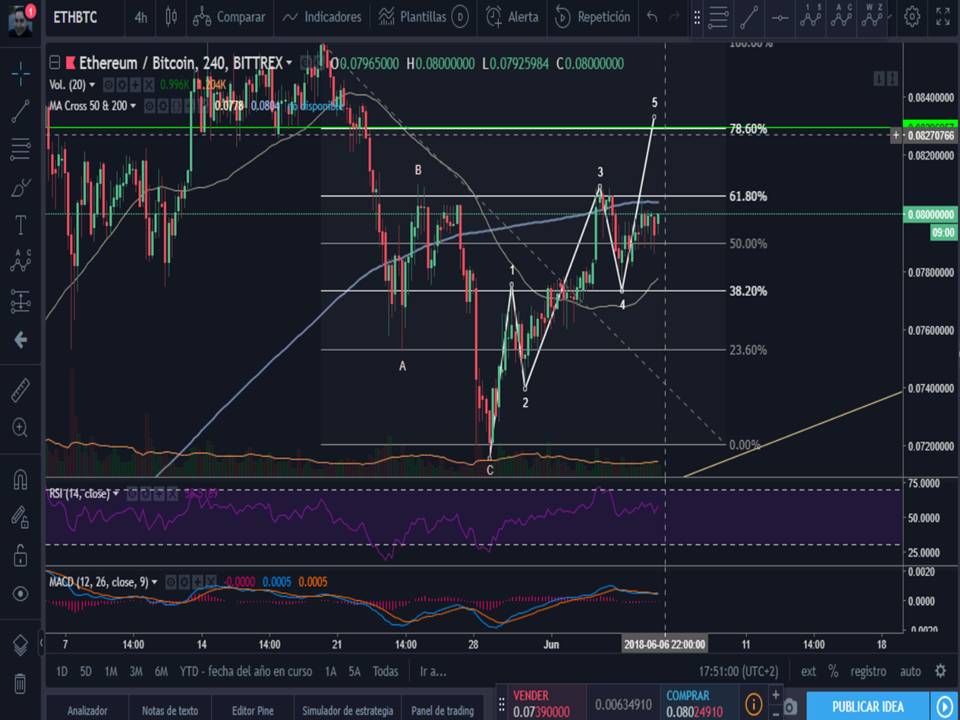
Task: Select the 3M time range
Action: (136, 672)
